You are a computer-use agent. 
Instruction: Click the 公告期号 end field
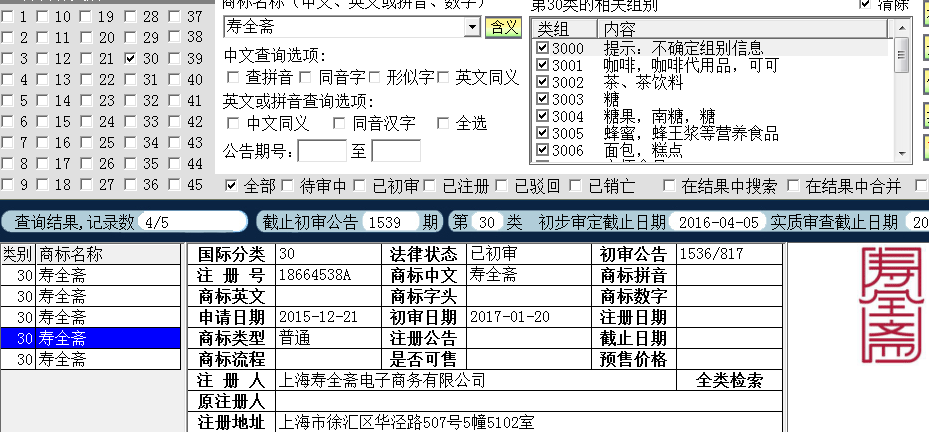coord(396,151)
